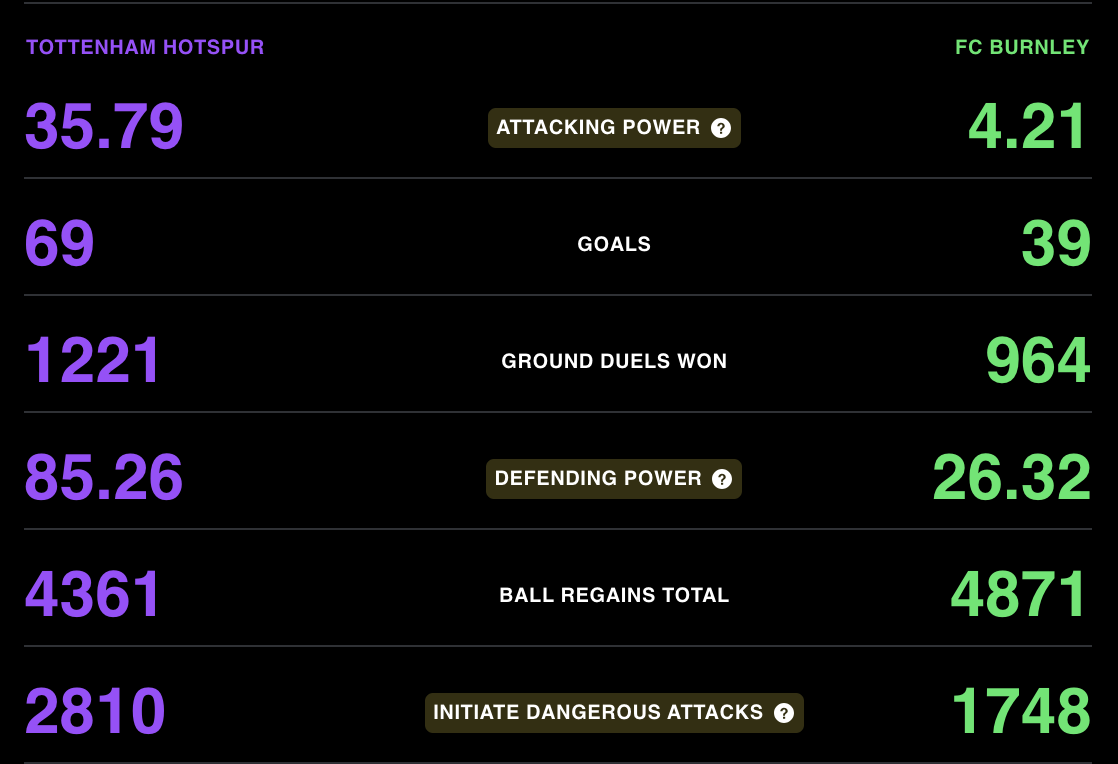Select the Attacking Power label badge

point(614,128)
